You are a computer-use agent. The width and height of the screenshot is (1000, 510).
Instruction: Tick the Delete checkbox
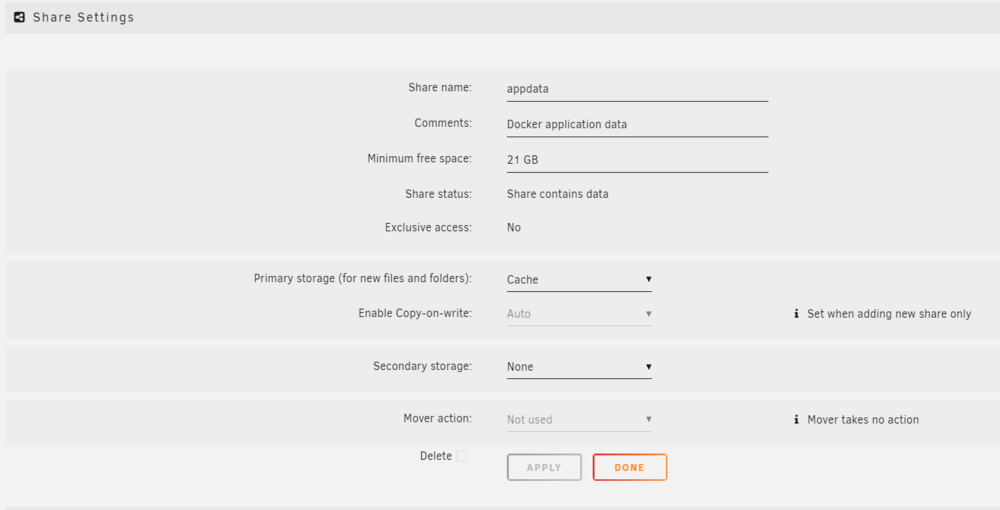pos(461,456)
